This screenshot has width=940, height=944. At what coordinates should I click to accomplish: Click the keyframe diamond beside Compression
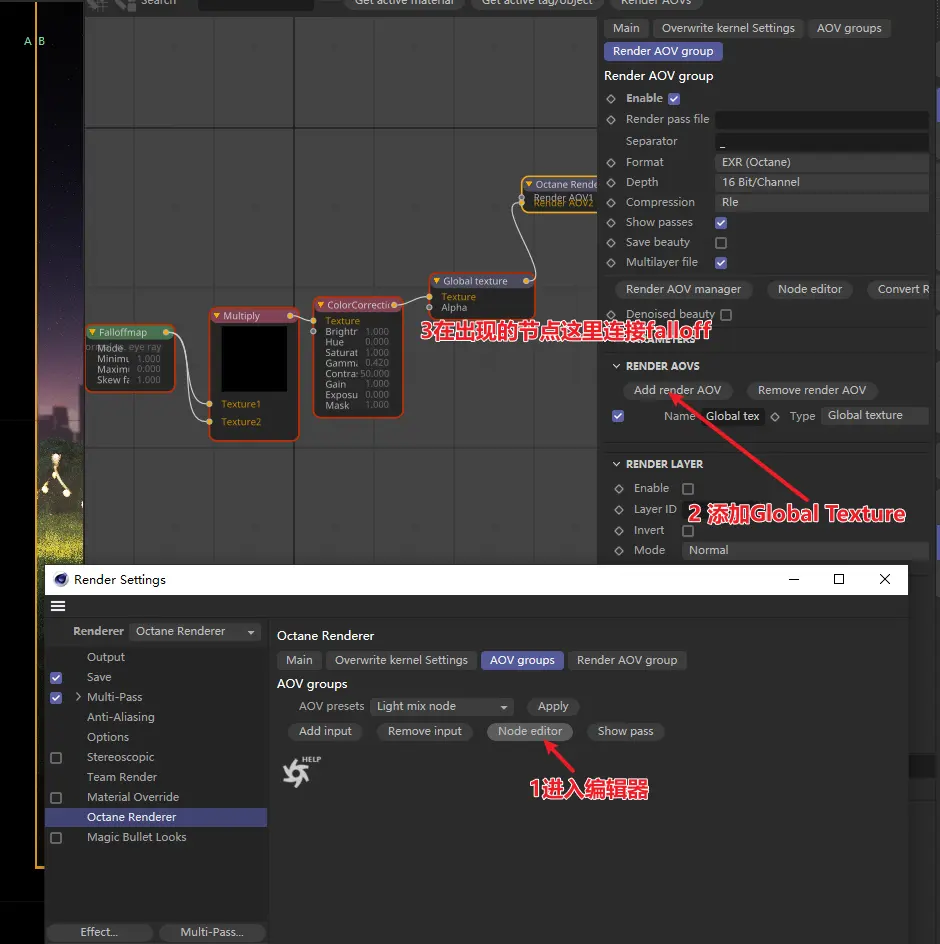point(611,203)
